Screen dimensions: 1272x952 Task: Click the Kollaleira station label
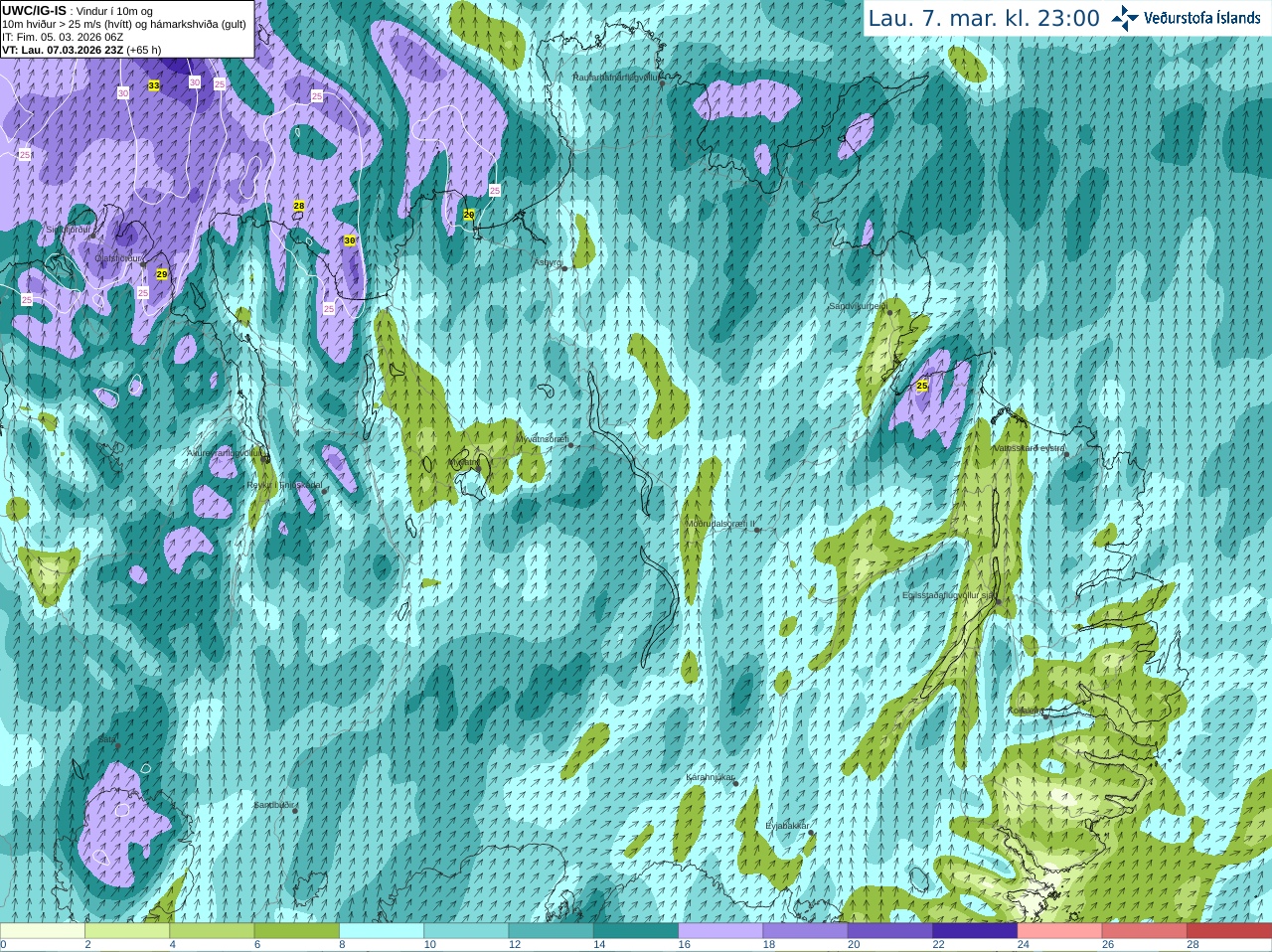point(1026,711)
